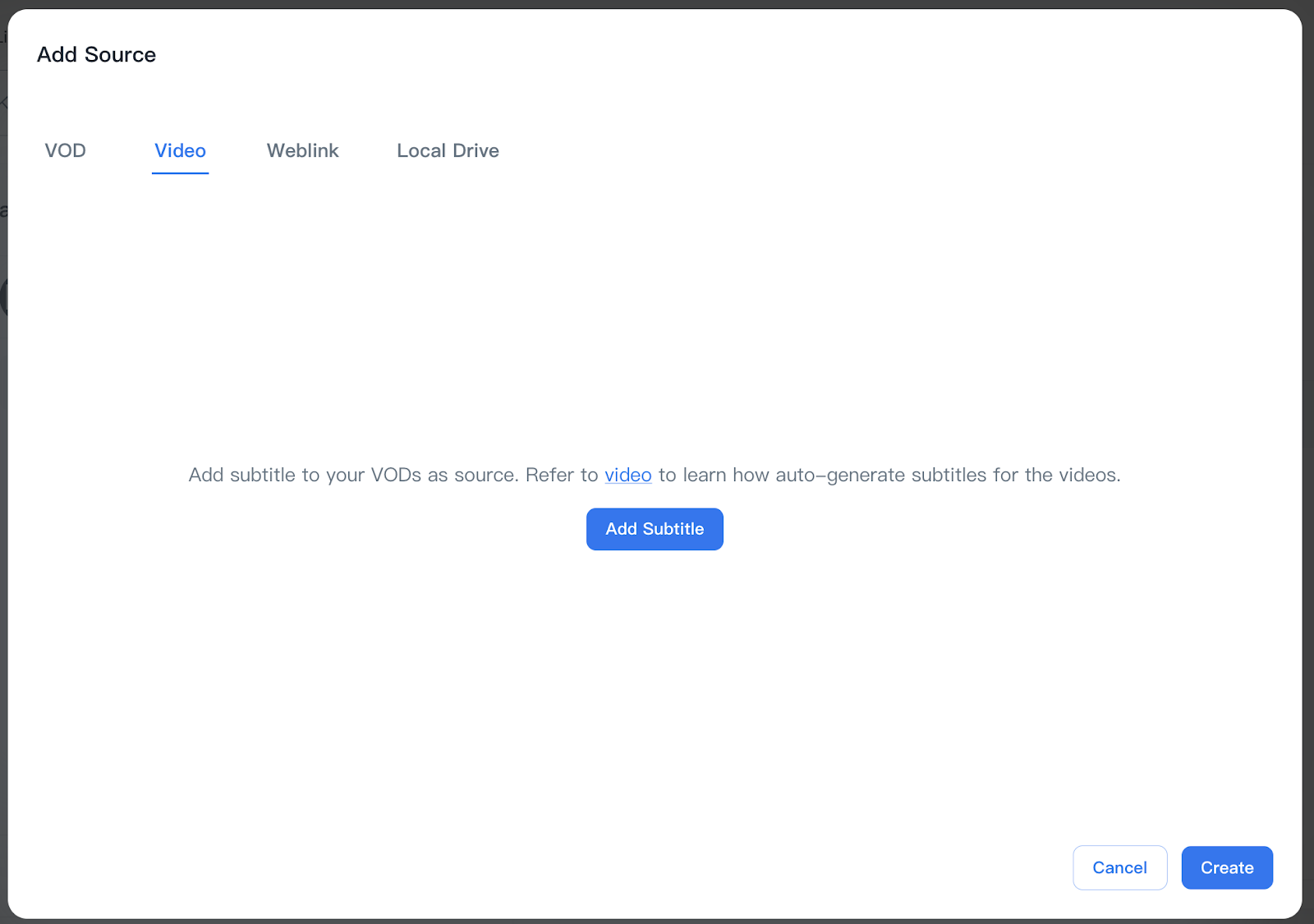
Task: Click the dimmed backdrop strip above the dialog
Action: [657, 3]
